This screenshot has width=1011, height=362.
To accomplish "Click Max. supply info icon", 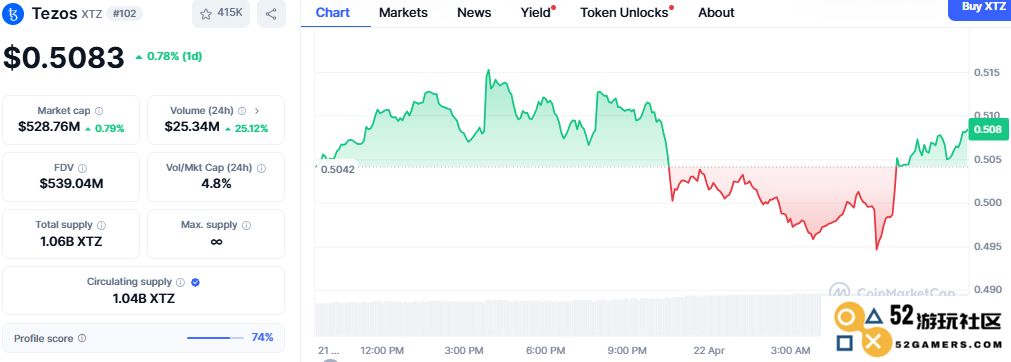I will [246, 225].
